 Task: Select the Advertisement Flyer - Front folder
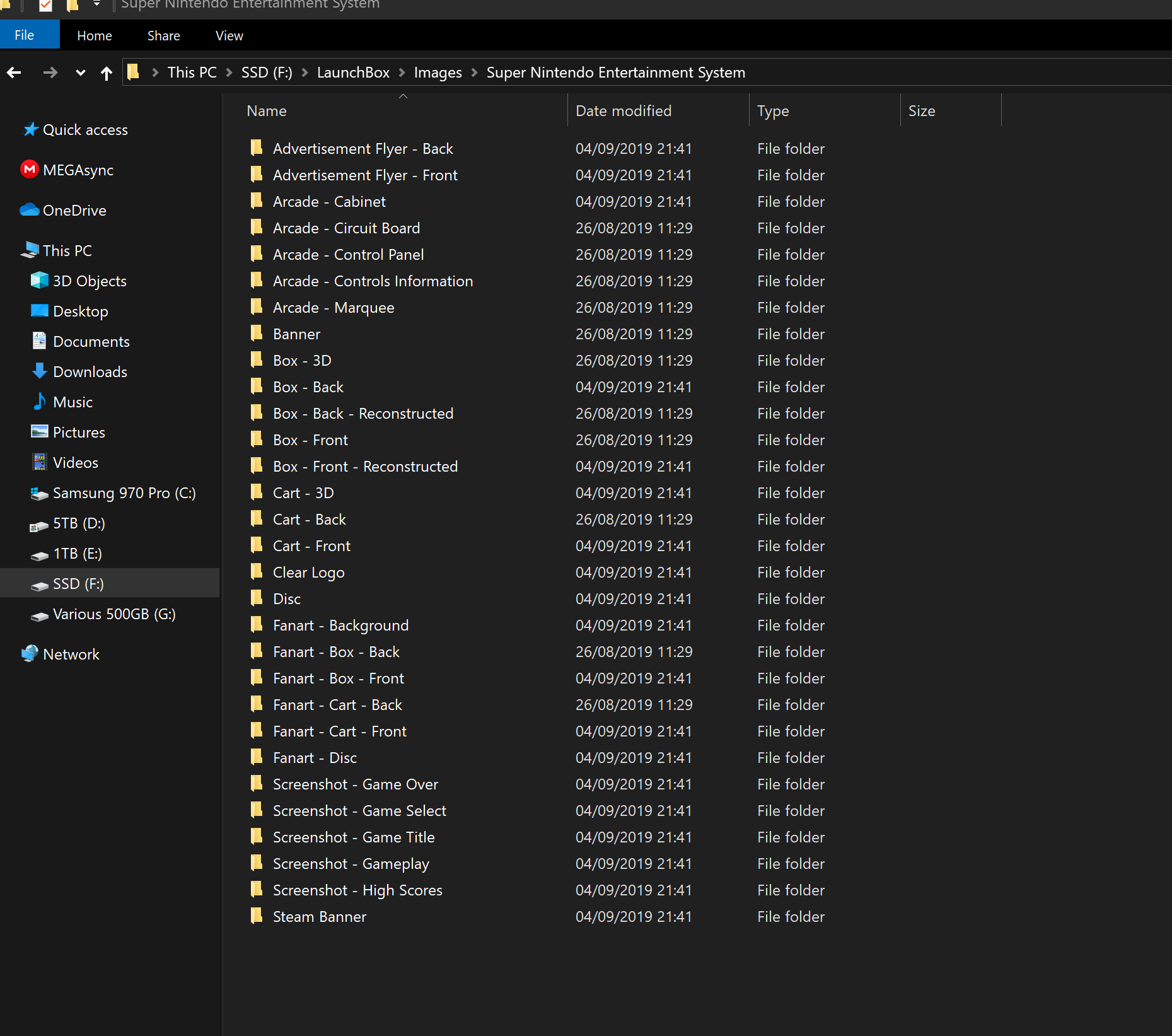[365, 175]
